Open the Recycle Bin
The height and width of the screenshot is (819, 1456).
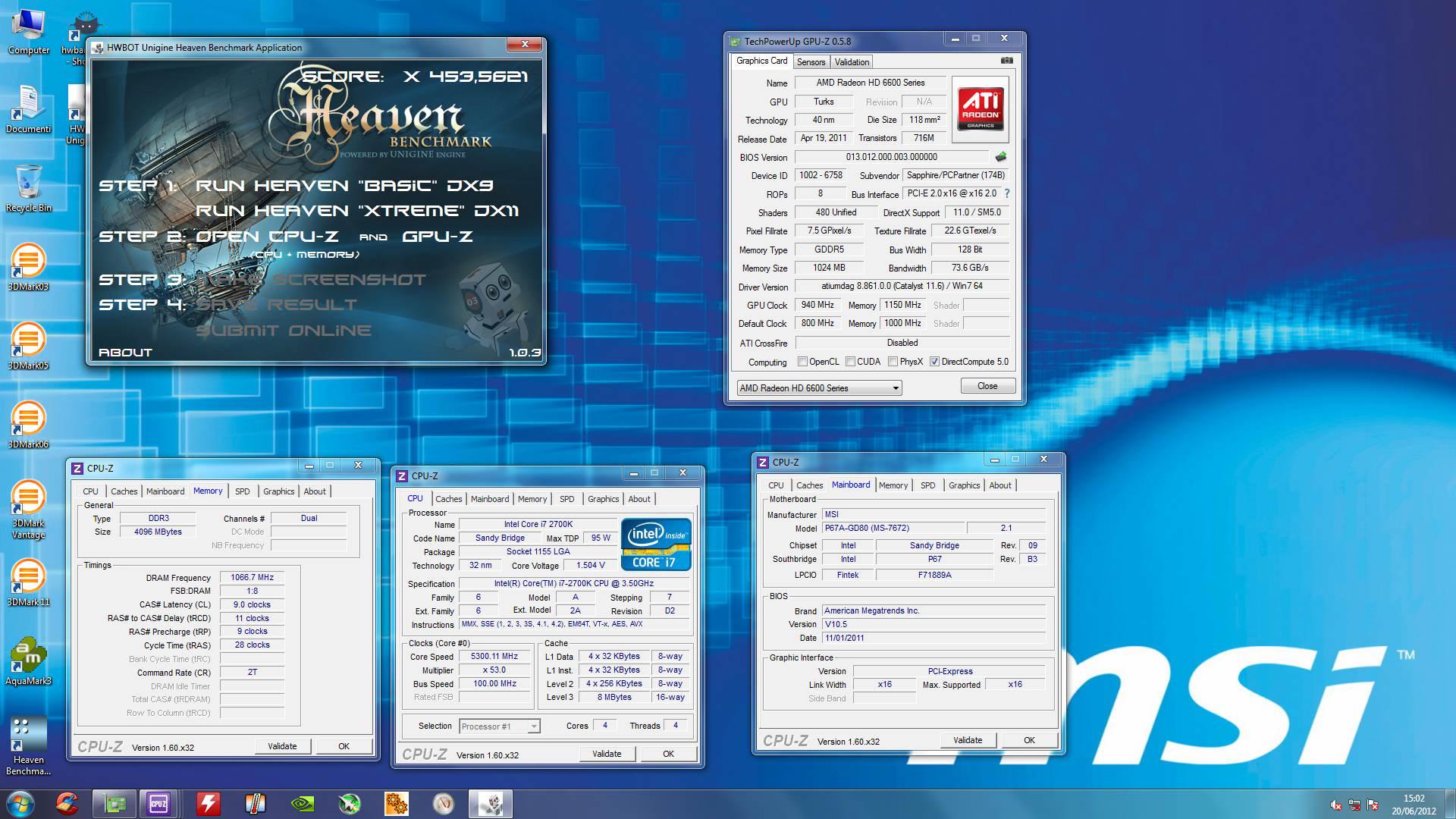pos(29,188)
